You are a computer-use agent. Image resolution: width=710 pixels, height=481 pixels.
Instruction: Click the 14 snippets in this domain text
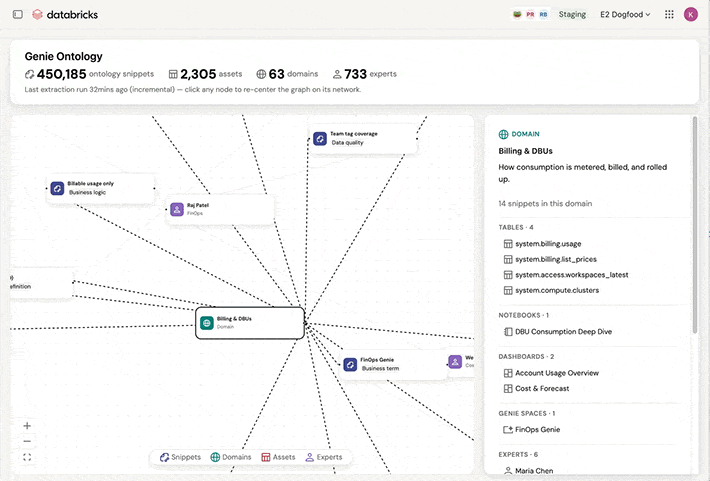(545, 203)
